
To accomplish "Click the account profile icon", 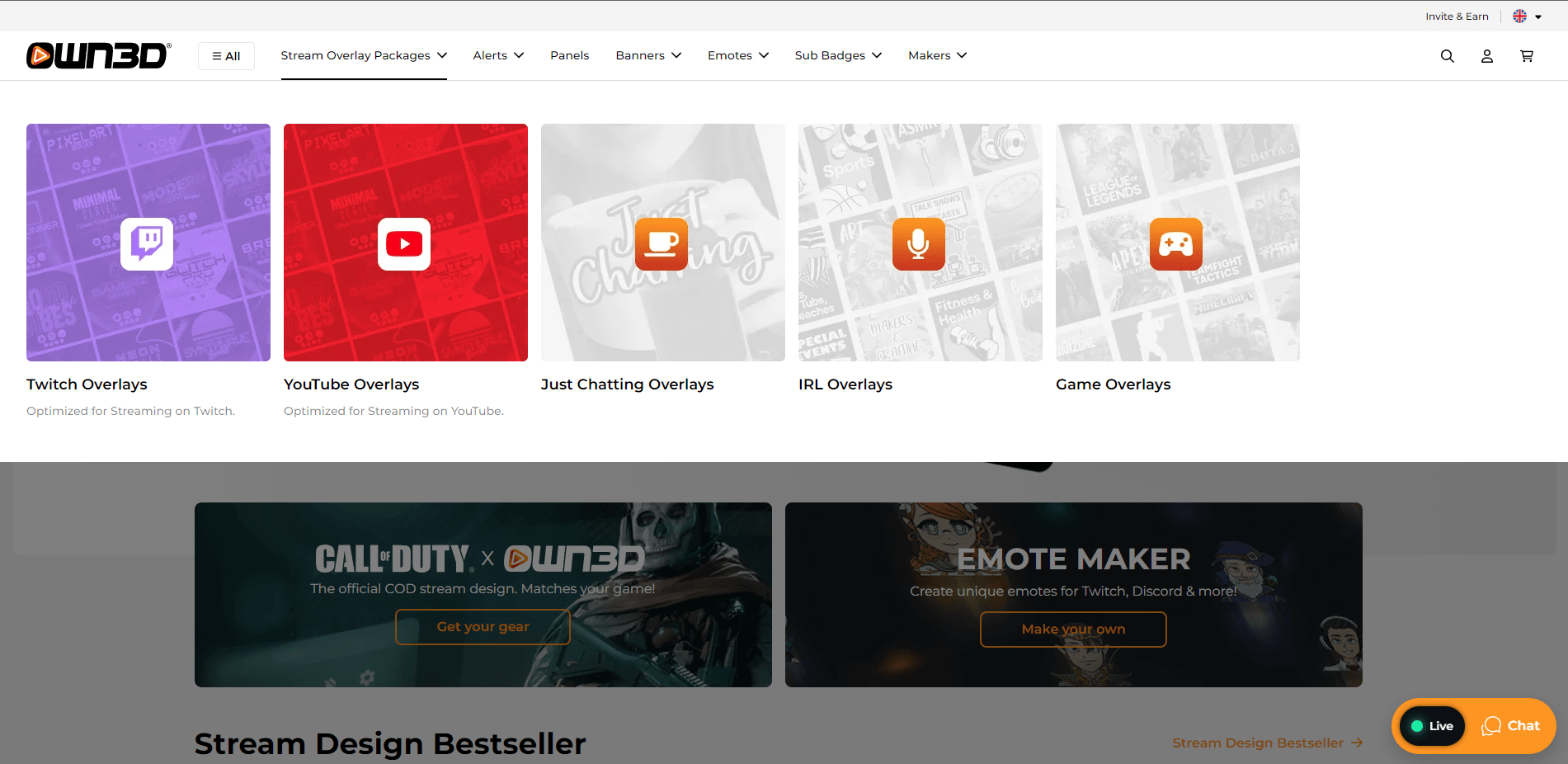I will (x=1487, y=55).
